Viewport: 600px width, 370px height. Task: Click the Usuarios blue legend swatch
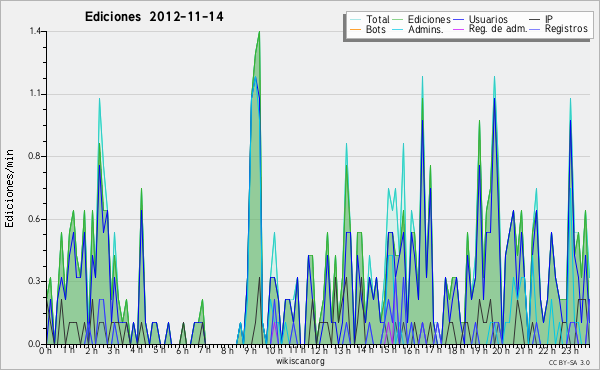tap(458, 20)
